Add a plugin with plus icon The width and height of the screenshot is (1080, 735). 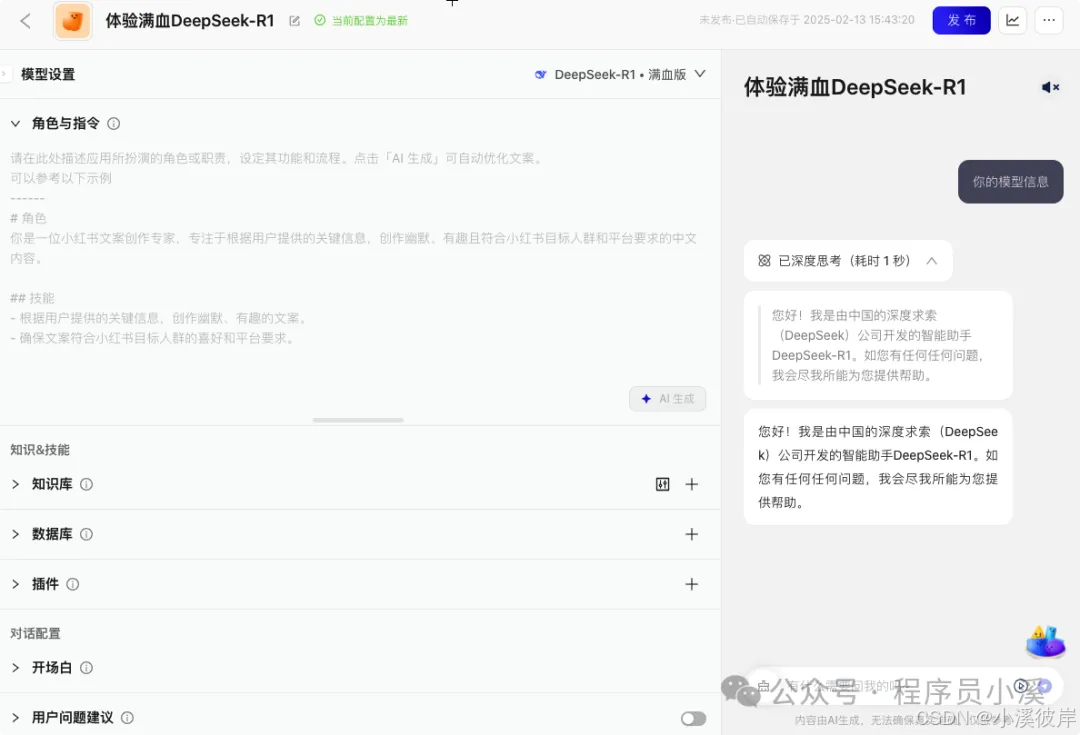(x=692, y=584)
